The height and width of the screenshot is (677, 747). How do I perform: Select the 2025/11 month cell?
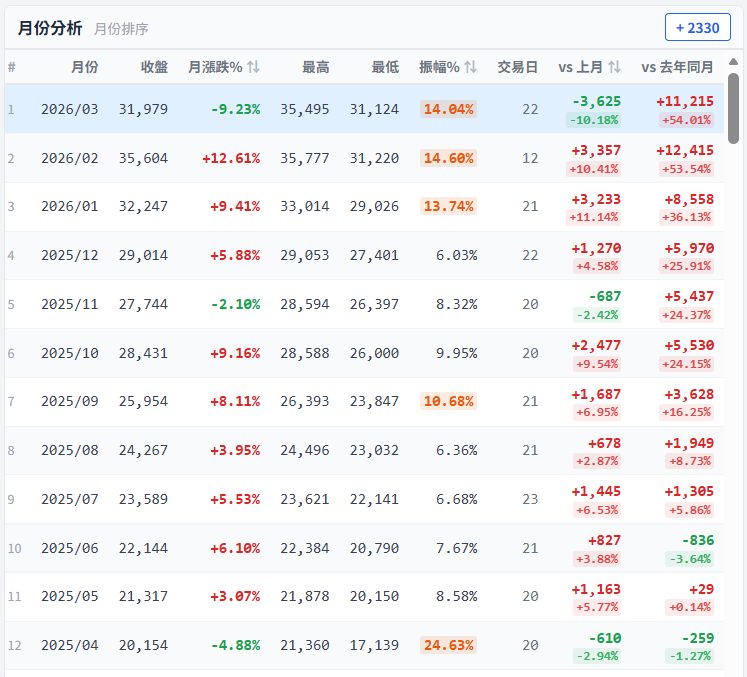point(70,304)
